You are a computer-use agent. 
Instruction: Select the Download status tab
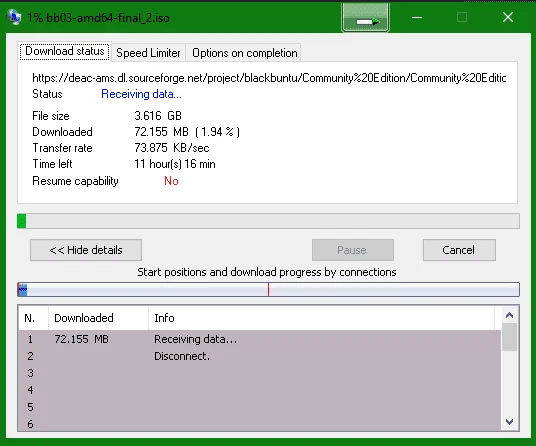point(65,51)
